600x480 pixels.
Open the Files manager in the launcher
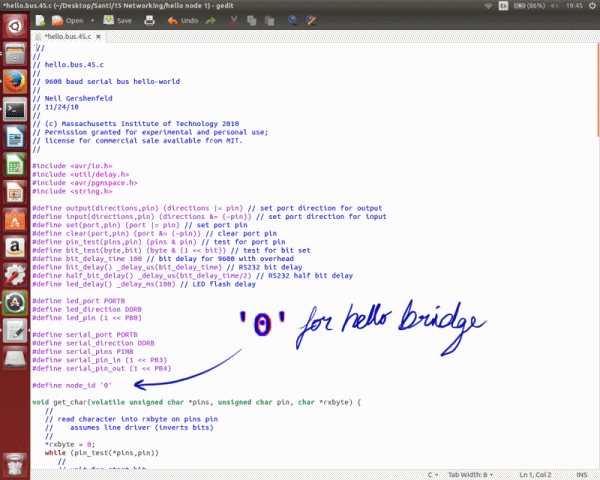[x=15, y=54]
